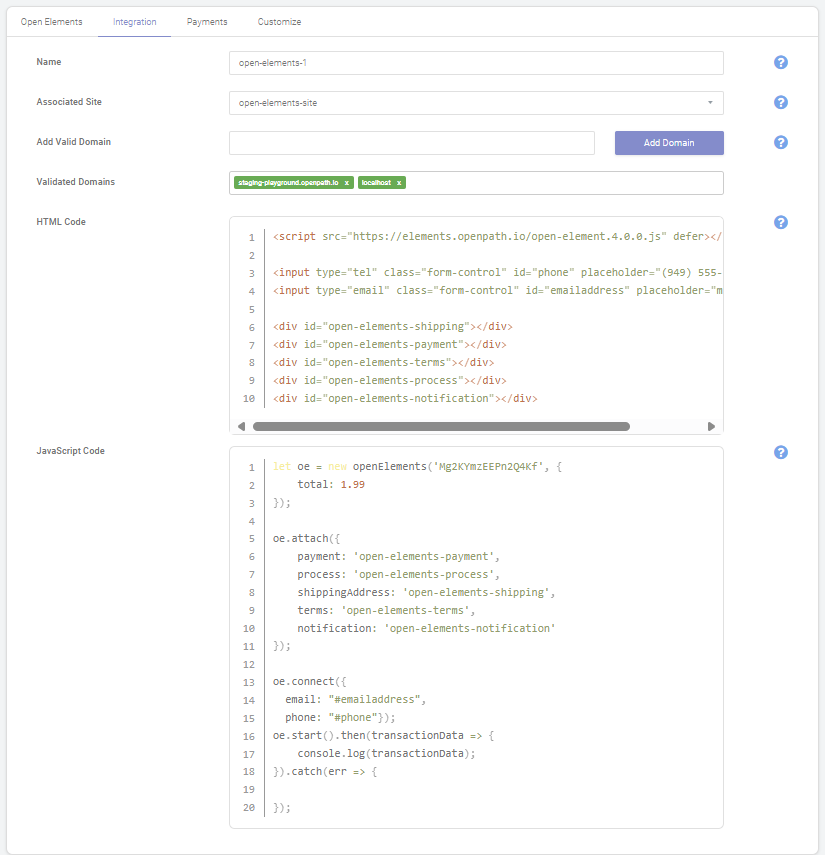This screenshot has width=825, height=855.
Task: Click the "terms: 'open-elements-terms'" line
Action: [386, 611]
